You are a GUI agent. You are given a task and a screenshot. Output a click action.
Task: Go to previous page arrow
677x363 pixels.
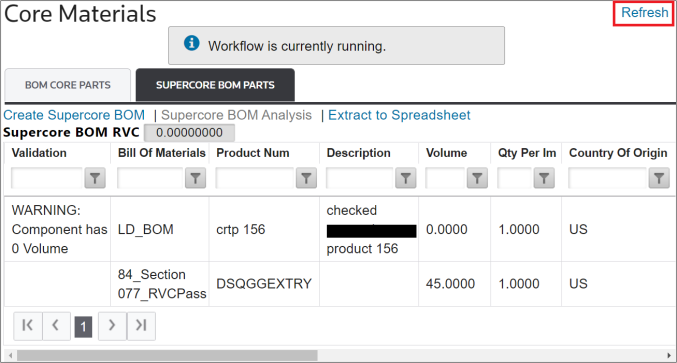56,325
